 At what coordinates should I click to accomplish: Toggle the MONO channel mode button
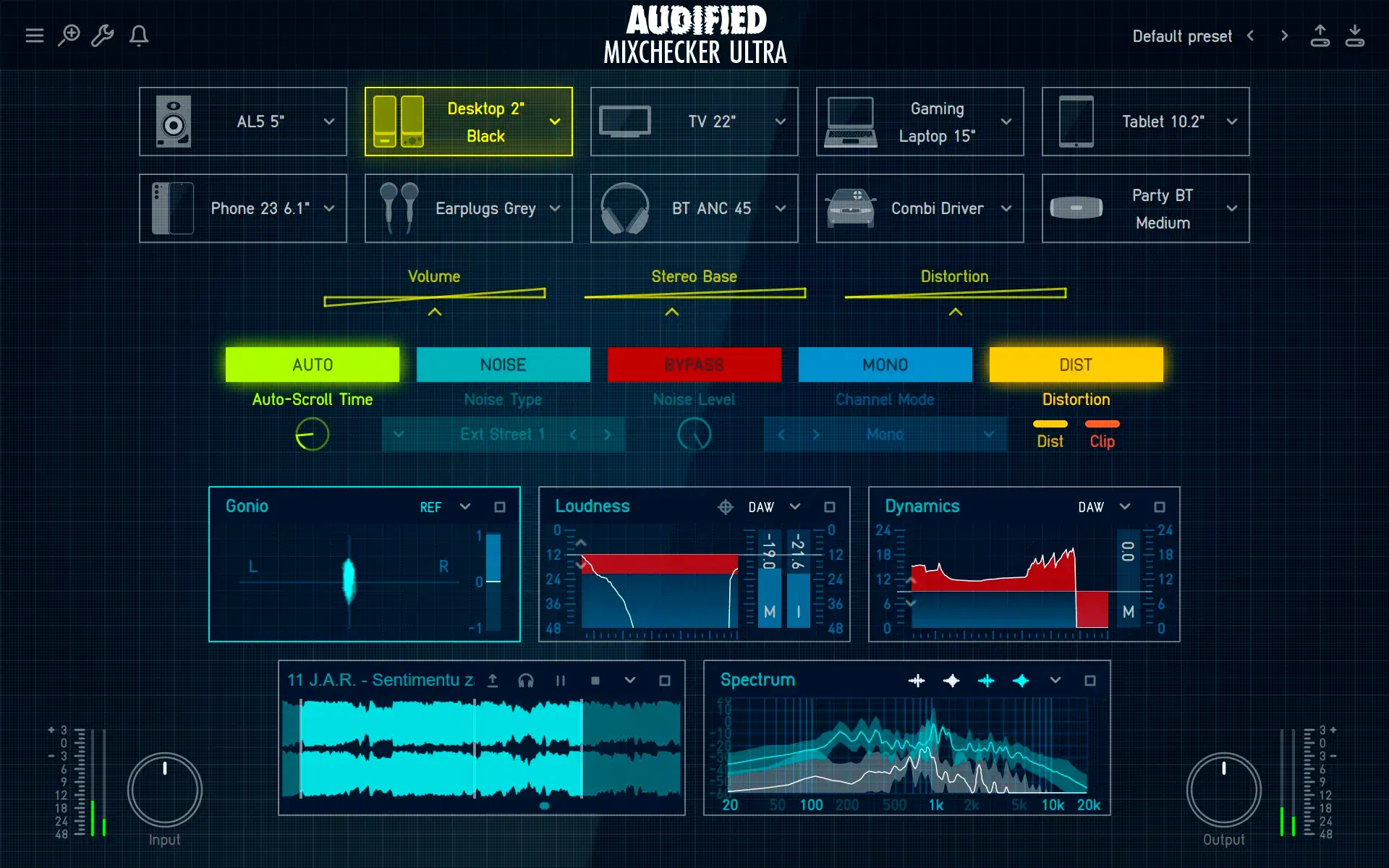click(x=883, y=364)
